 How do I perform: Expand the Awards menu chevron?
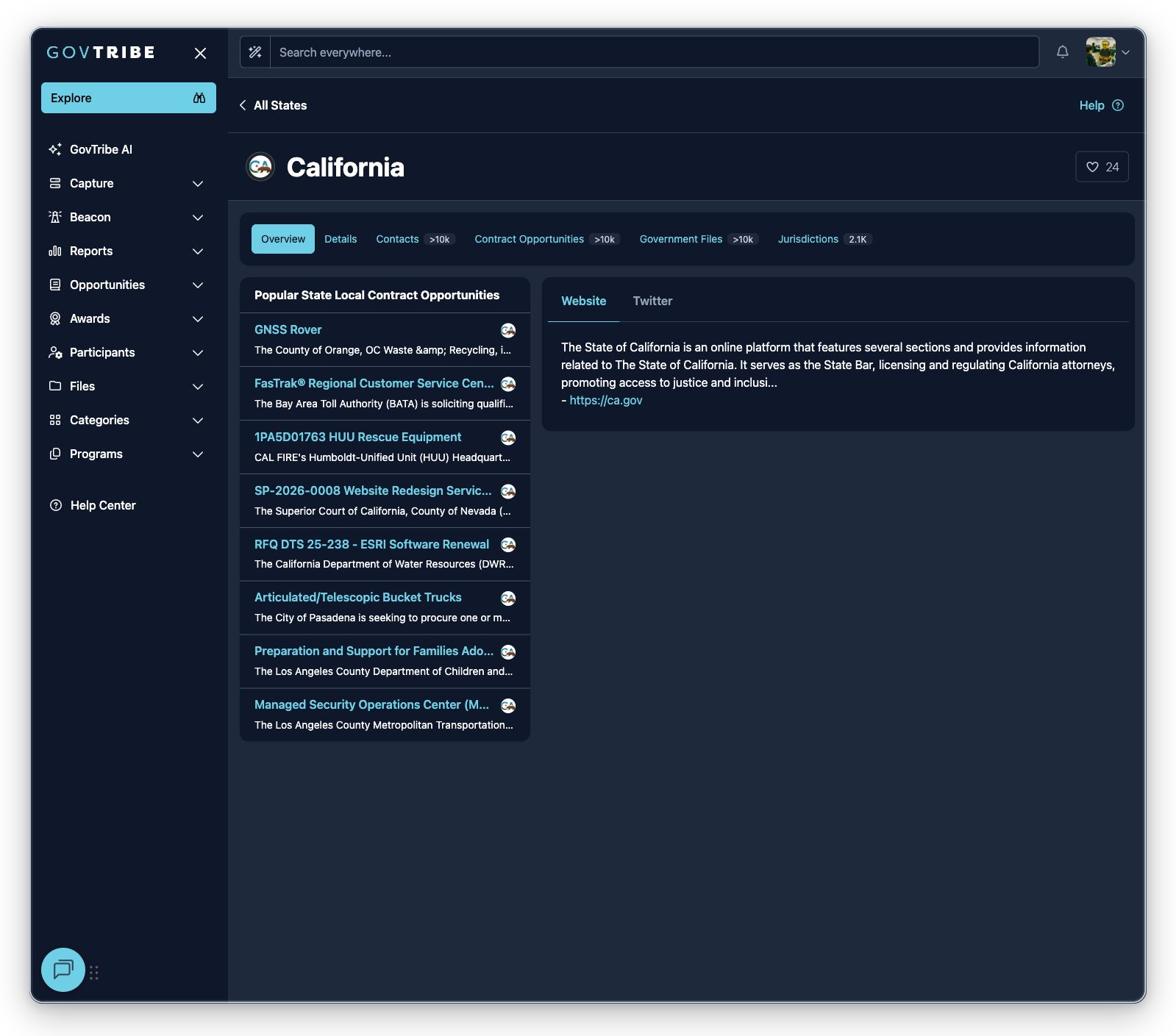[198, 318]
